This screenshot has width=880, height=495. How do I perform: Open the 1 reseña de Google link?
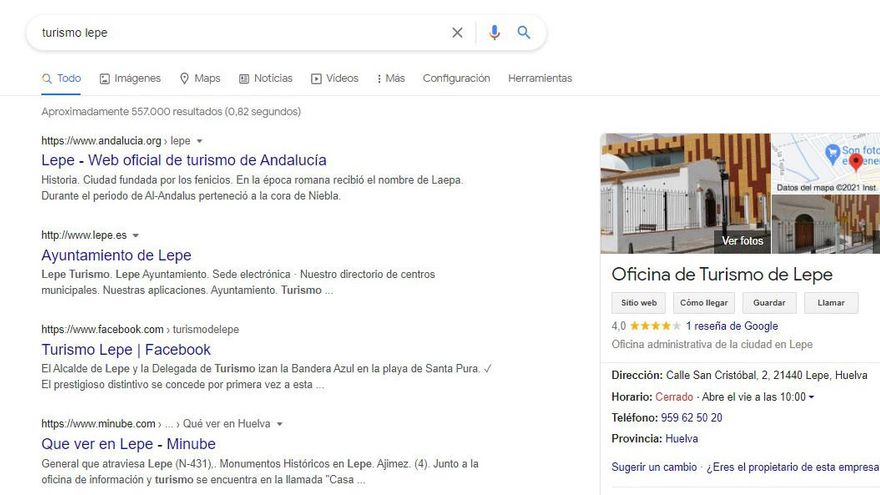click(x=732, y=326)
